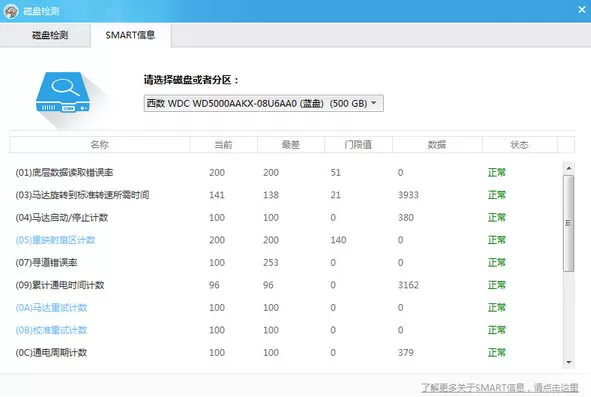
Task: Sort by the 最差 column header
Action: (291, 145)
